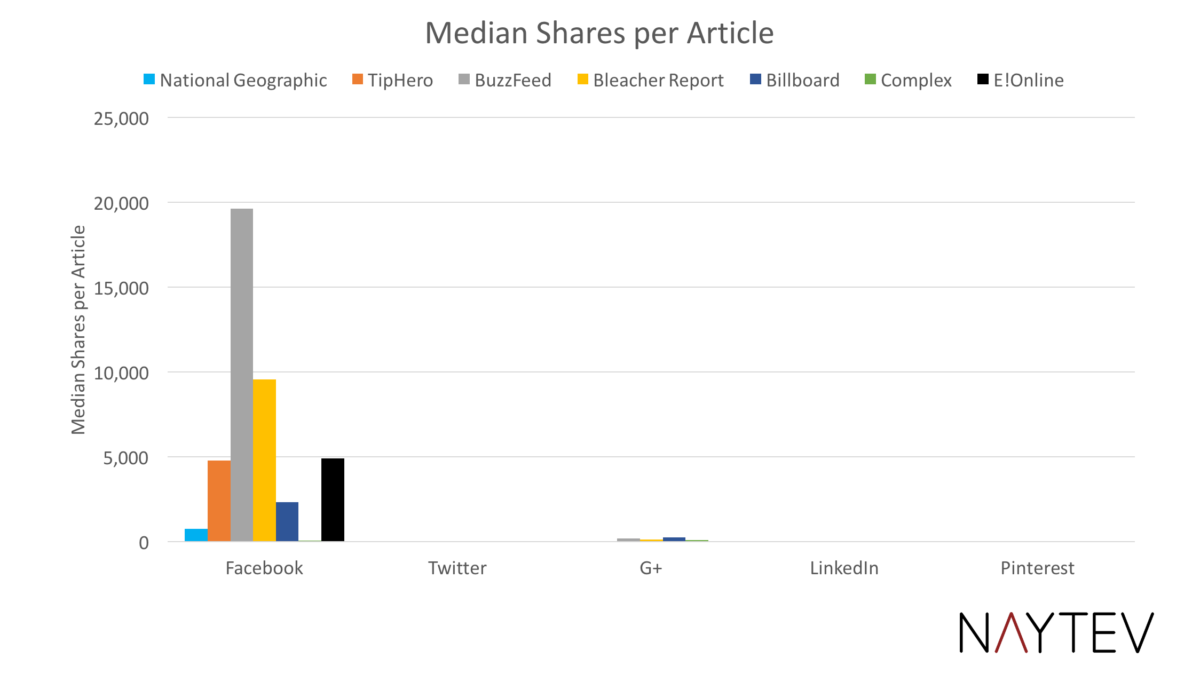The image size is (1200, 682).
Task: Select the orange TipHero Facebook bar
Action: [219, 501]
